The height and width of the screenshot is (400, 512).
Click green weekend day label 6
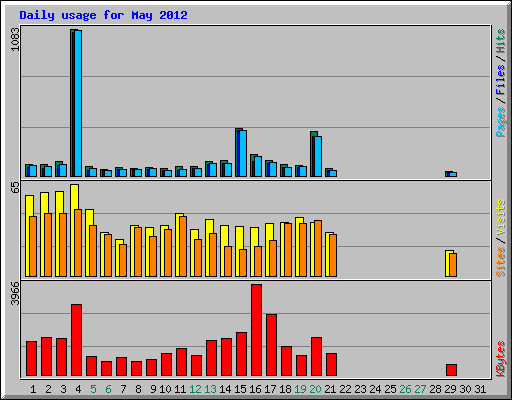[x=108, y=389]
